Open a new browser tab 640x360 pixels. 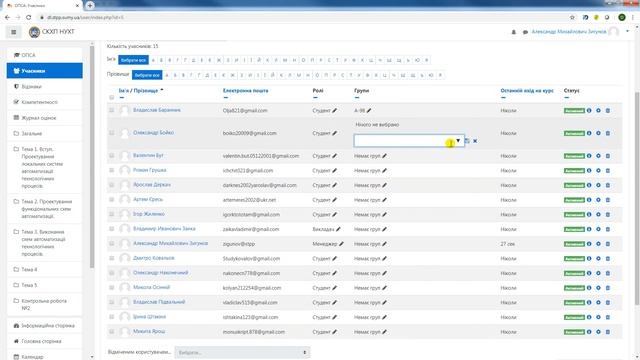pos(90,5)
